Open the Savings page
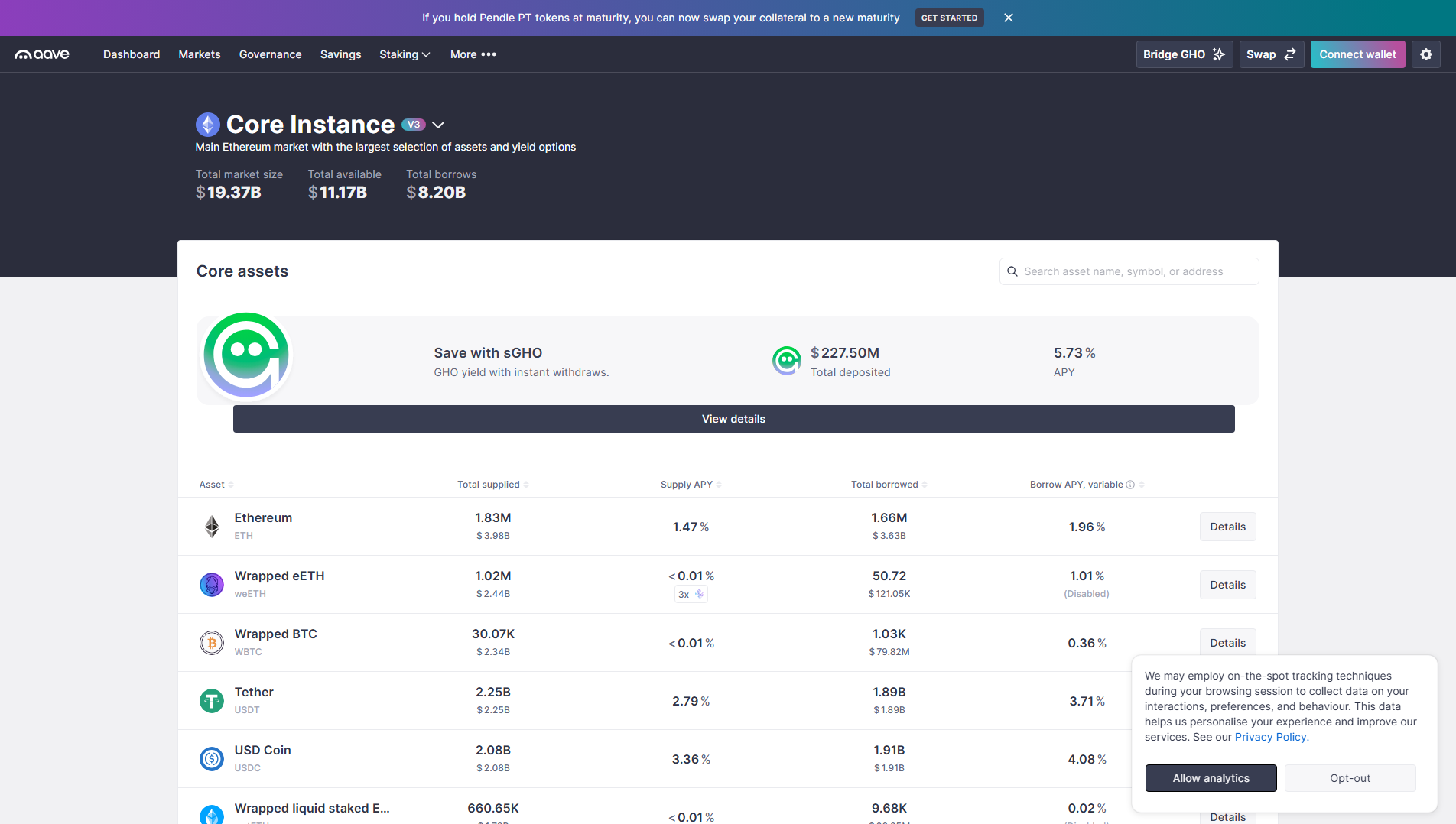The height and width of the screenshot is (824, 1456). [x=341, y=54]
